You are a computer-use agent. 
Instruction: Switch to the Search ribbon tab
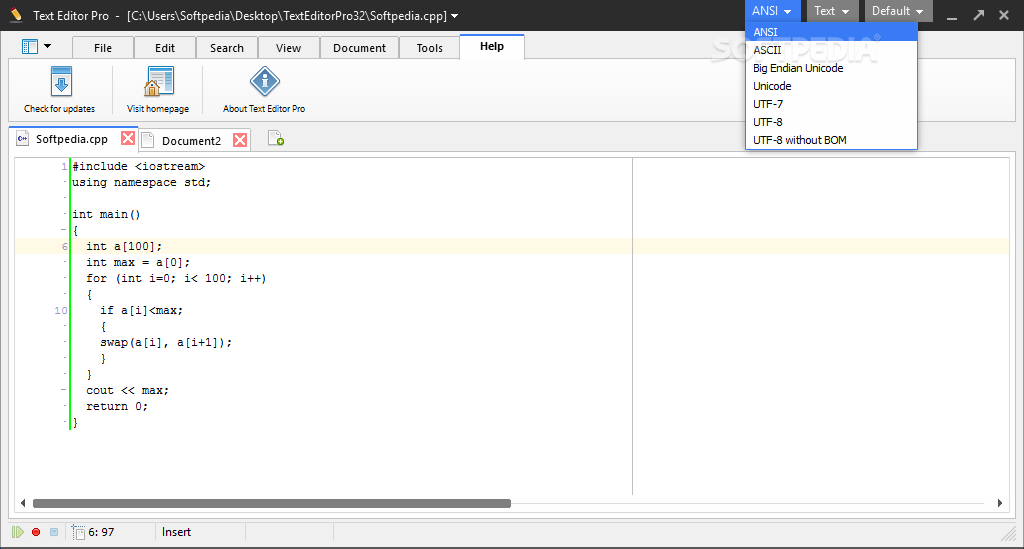pyautogui.click(x=227, y=48)
